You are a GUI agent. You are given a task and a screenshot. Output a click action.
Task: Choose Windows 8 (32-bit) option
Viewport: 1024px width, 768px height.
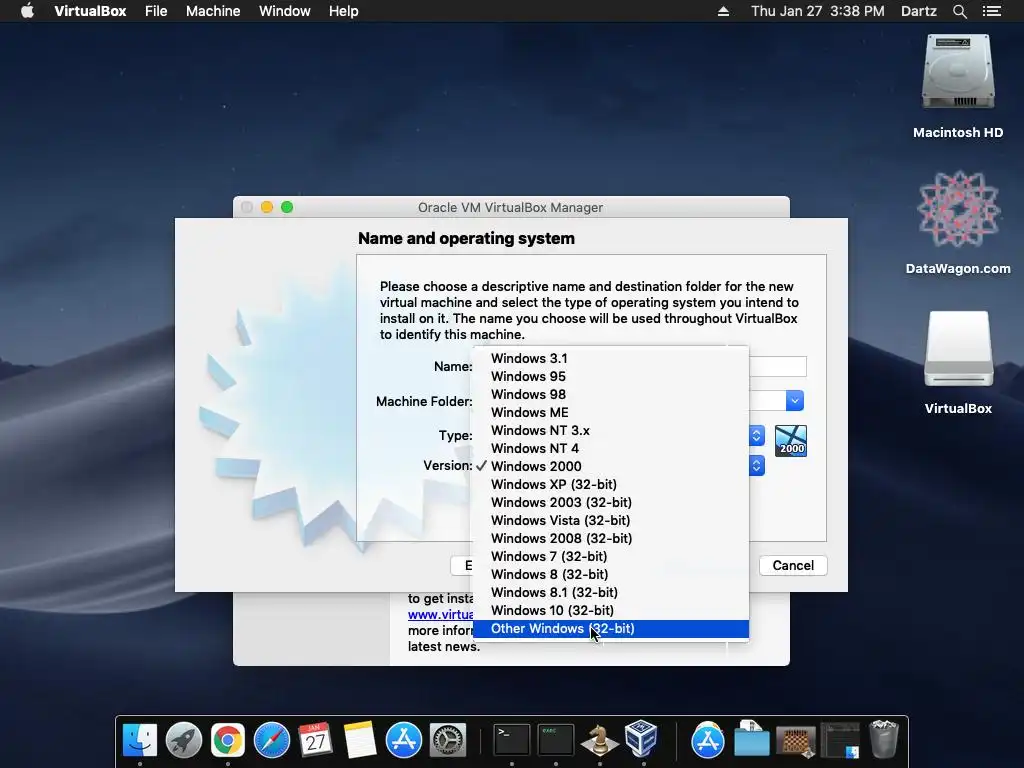point(611,574)
